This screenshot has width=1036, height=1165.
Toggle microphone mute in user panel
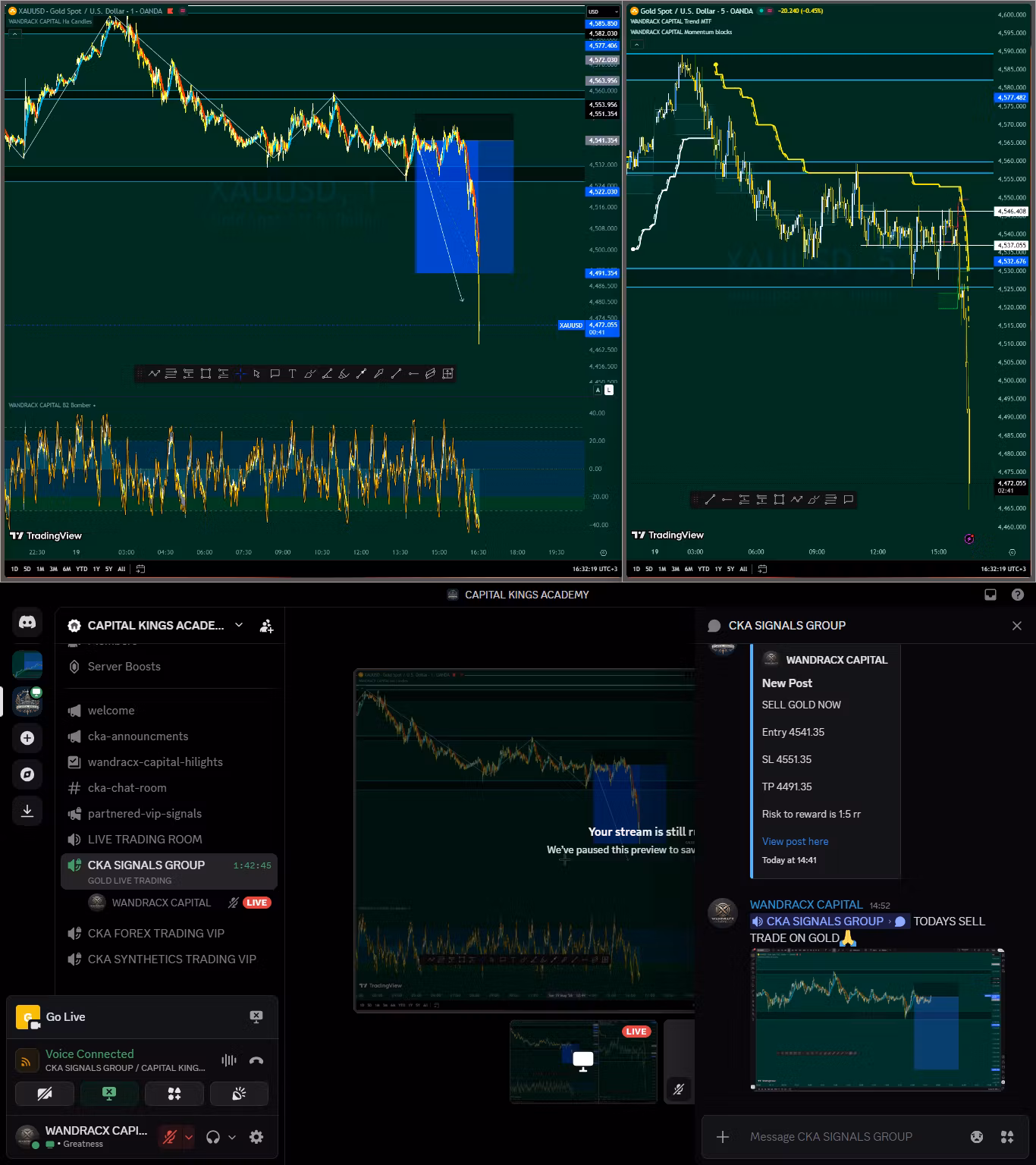[x=170, y=1136]
